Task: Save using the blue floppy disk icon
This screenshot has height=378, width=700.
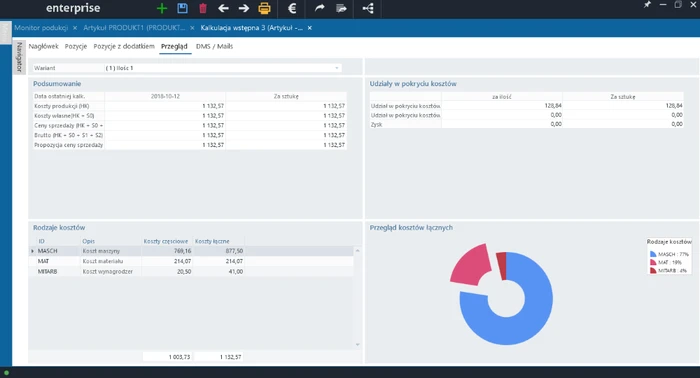Action: pos(182,8)
